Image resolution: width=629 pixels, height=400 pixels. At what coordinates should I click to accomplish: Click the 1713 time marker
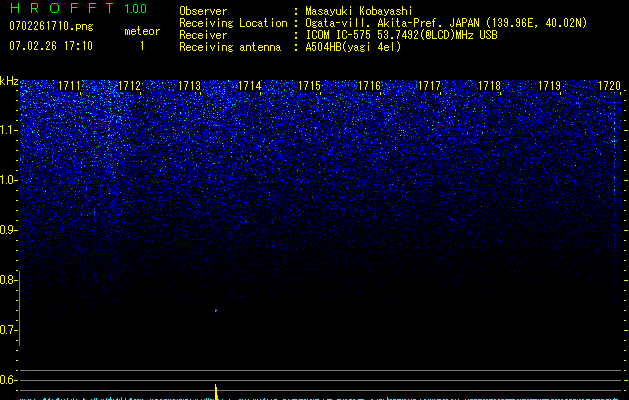(x=189, y=86)
